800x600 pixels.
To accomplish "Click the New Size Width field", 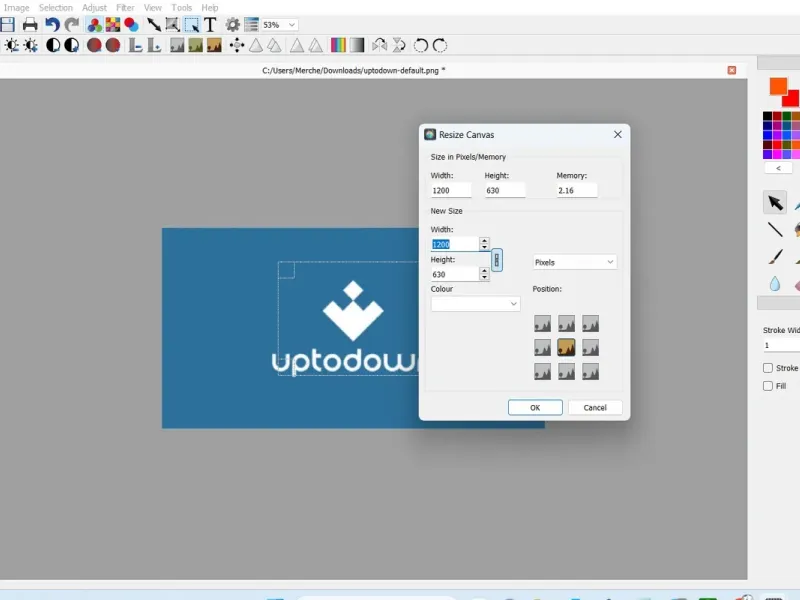I will click(x=455, y=244).
